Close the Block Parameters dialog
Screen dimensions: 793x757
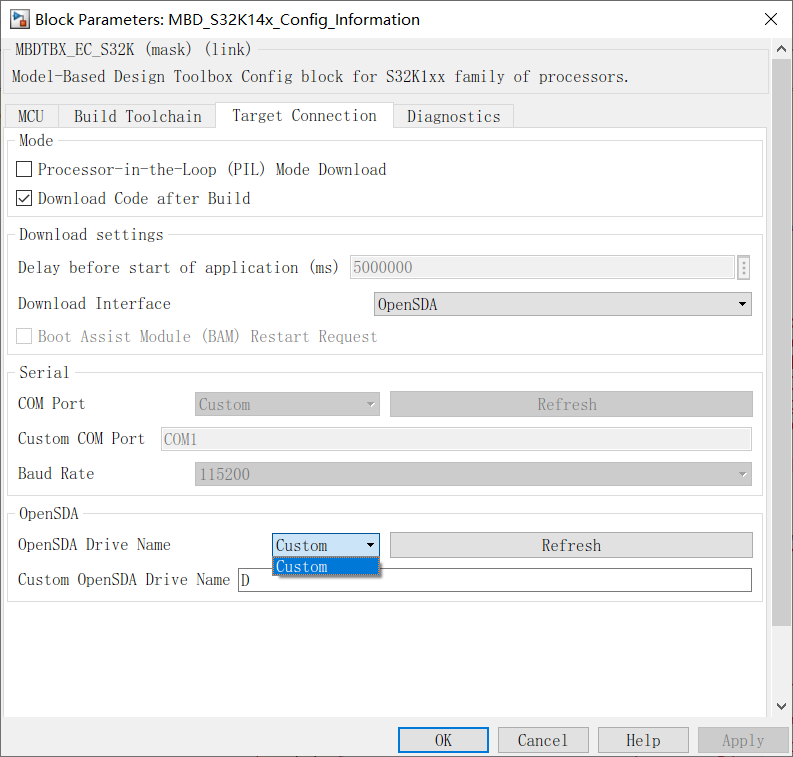[770, 19]
